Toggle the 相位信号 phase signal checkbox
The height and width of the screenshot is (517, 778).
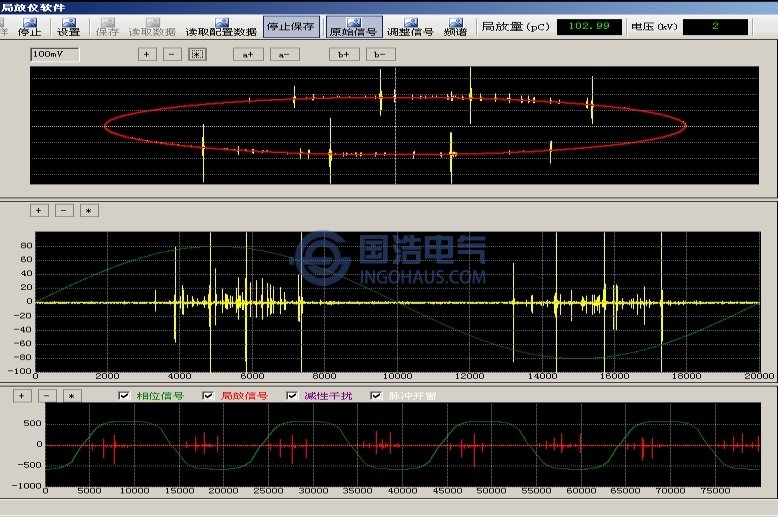124,396
